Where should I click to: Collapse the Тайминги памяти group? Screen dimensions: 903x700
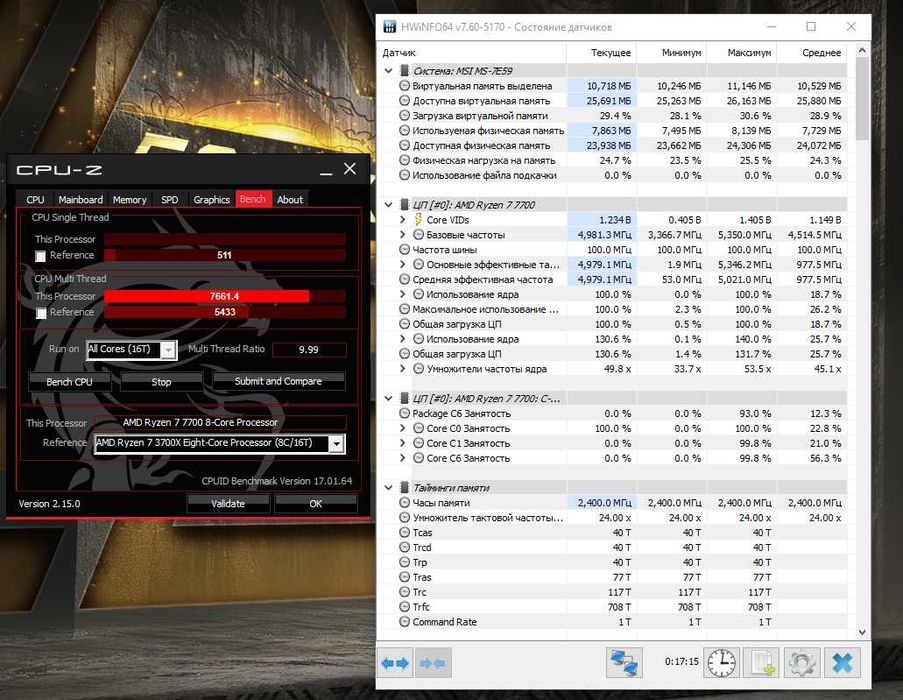(x=389, y=488)
